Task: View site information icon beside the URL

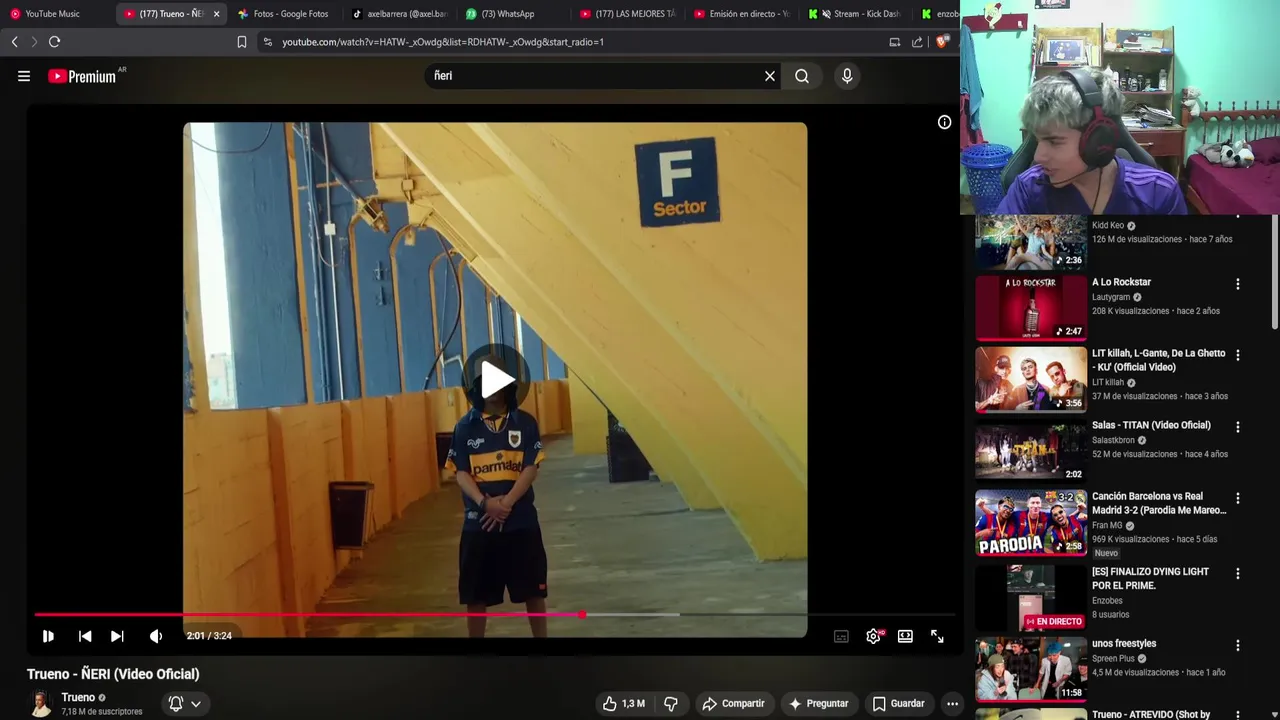Action: point(267,42)
